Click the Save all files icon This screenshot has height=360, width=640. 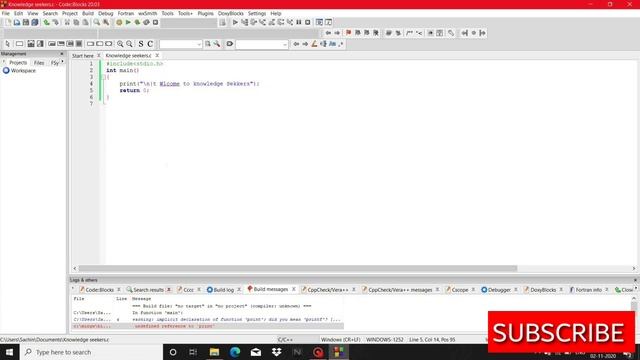35,22
